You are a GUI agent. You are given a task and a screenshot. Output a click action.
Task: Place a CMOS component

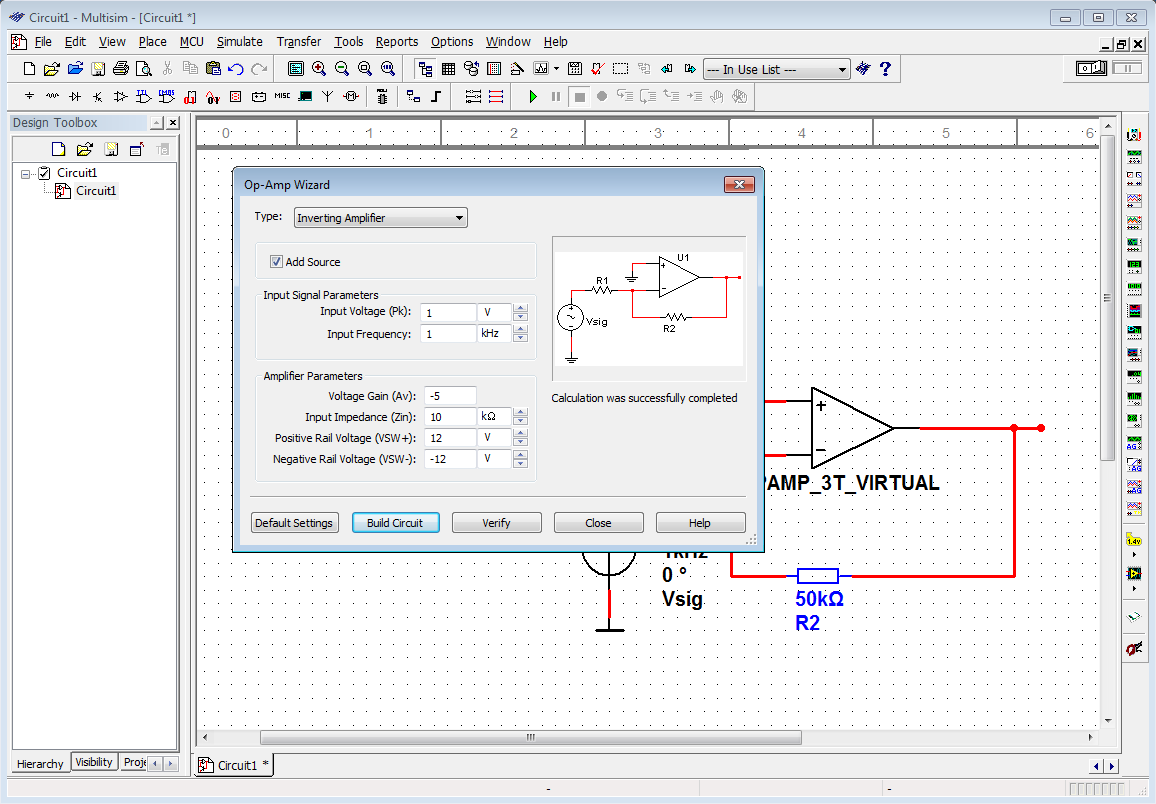coord(167,97)
